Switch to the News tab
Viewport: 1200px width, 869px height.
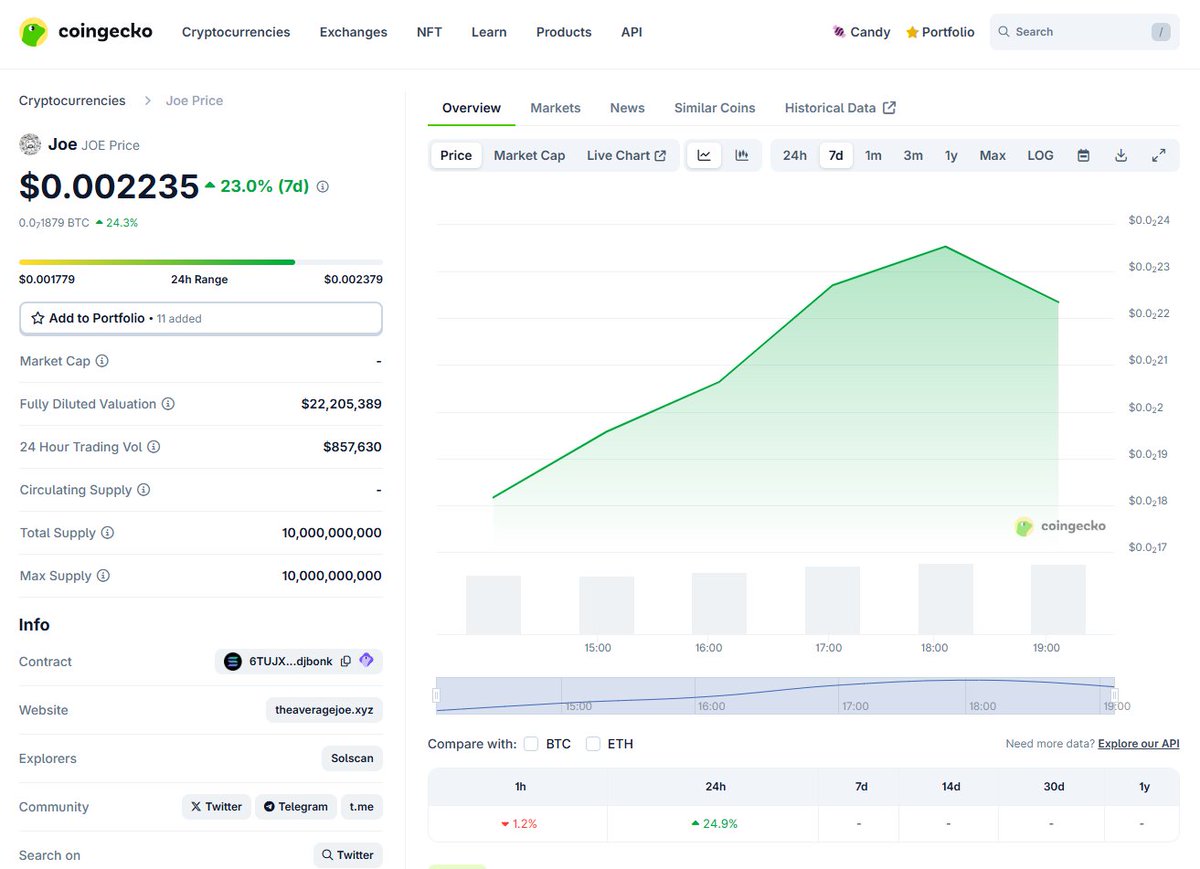[x=627, y=108]
